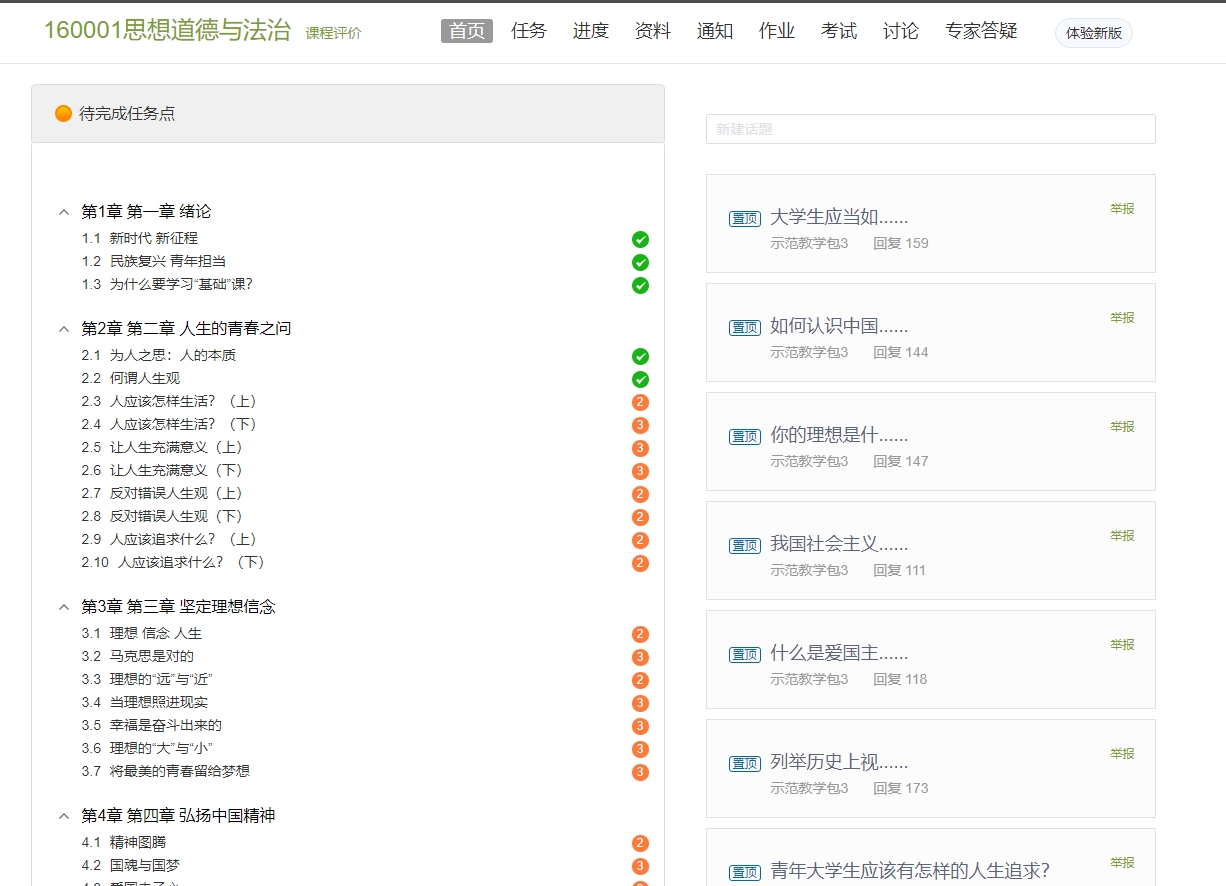Viewport: 1226px width, 886px height.
Task: Switch to the 考试 tab
Action: tap(839, 31)
